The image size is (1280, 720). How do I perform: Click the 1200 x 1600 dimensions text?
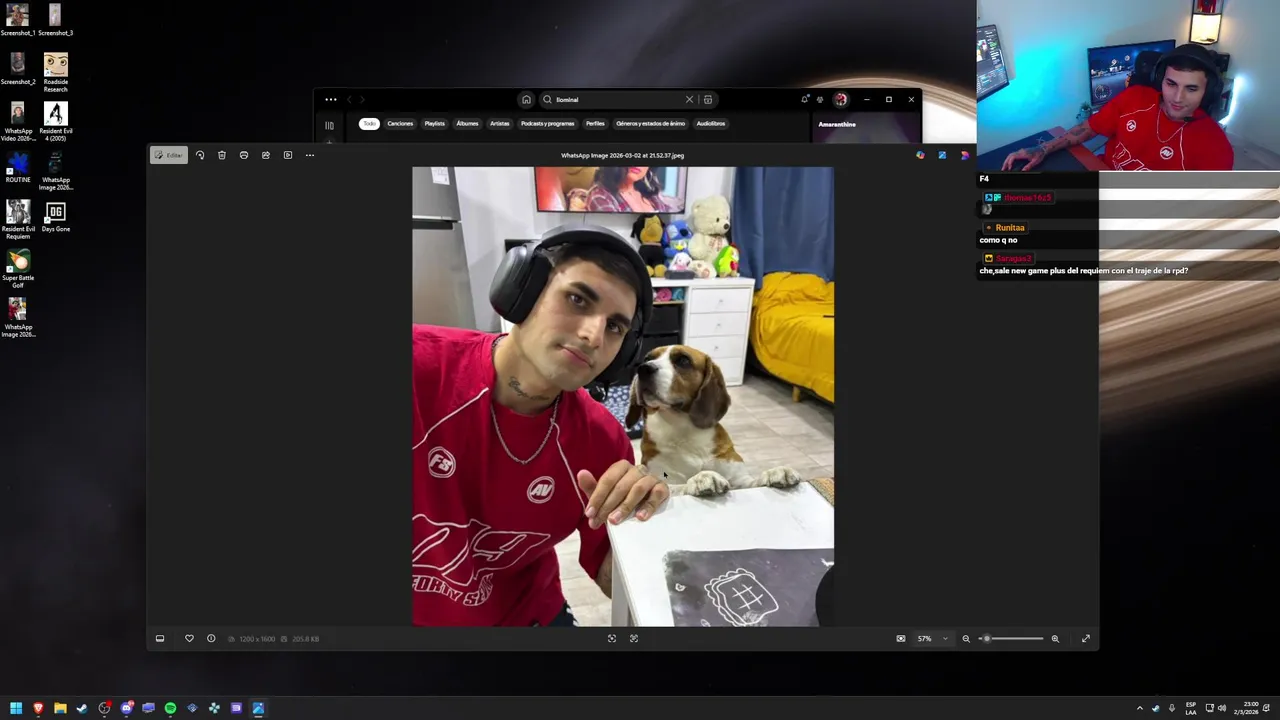click(257, 639)
